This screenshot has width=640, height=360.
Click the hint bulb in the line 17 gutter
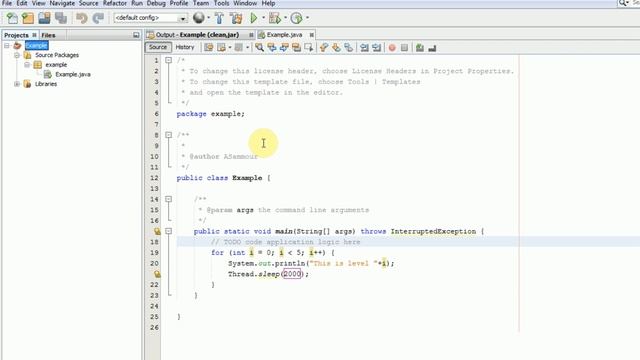pos(157,231)
